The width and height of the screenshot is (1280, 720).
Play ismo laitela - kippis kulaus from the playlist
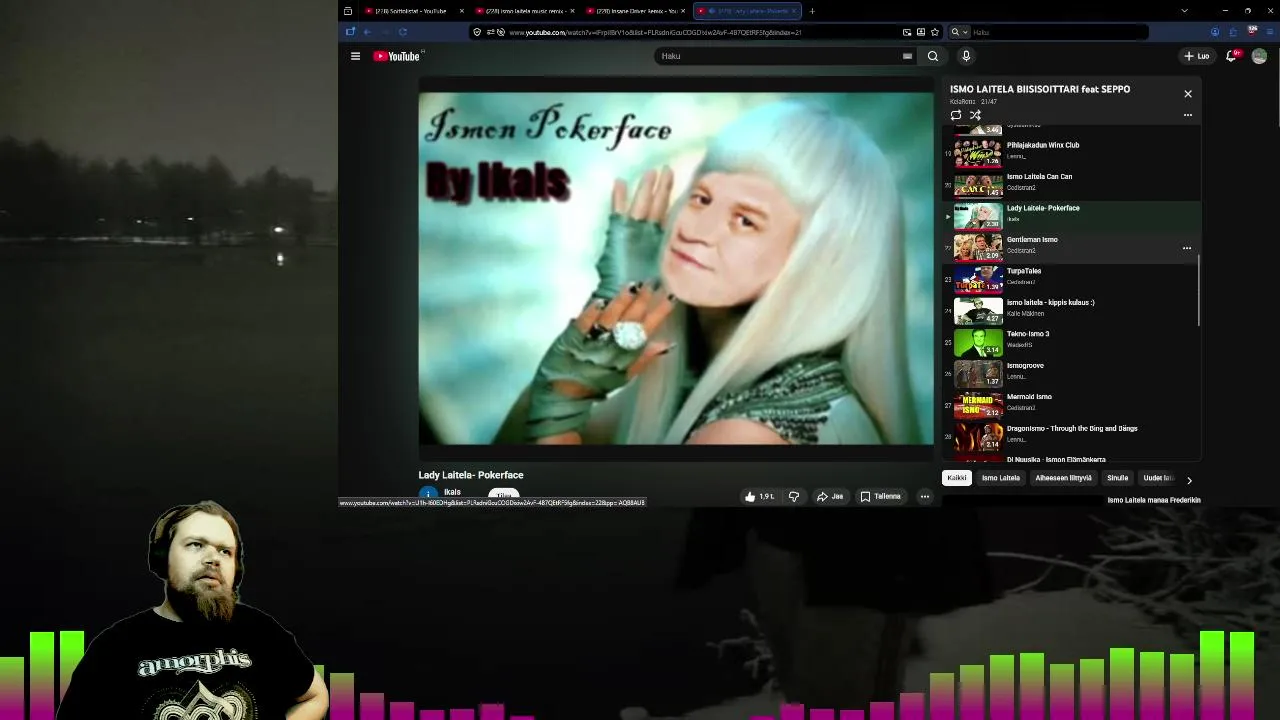coord(1070,310)
